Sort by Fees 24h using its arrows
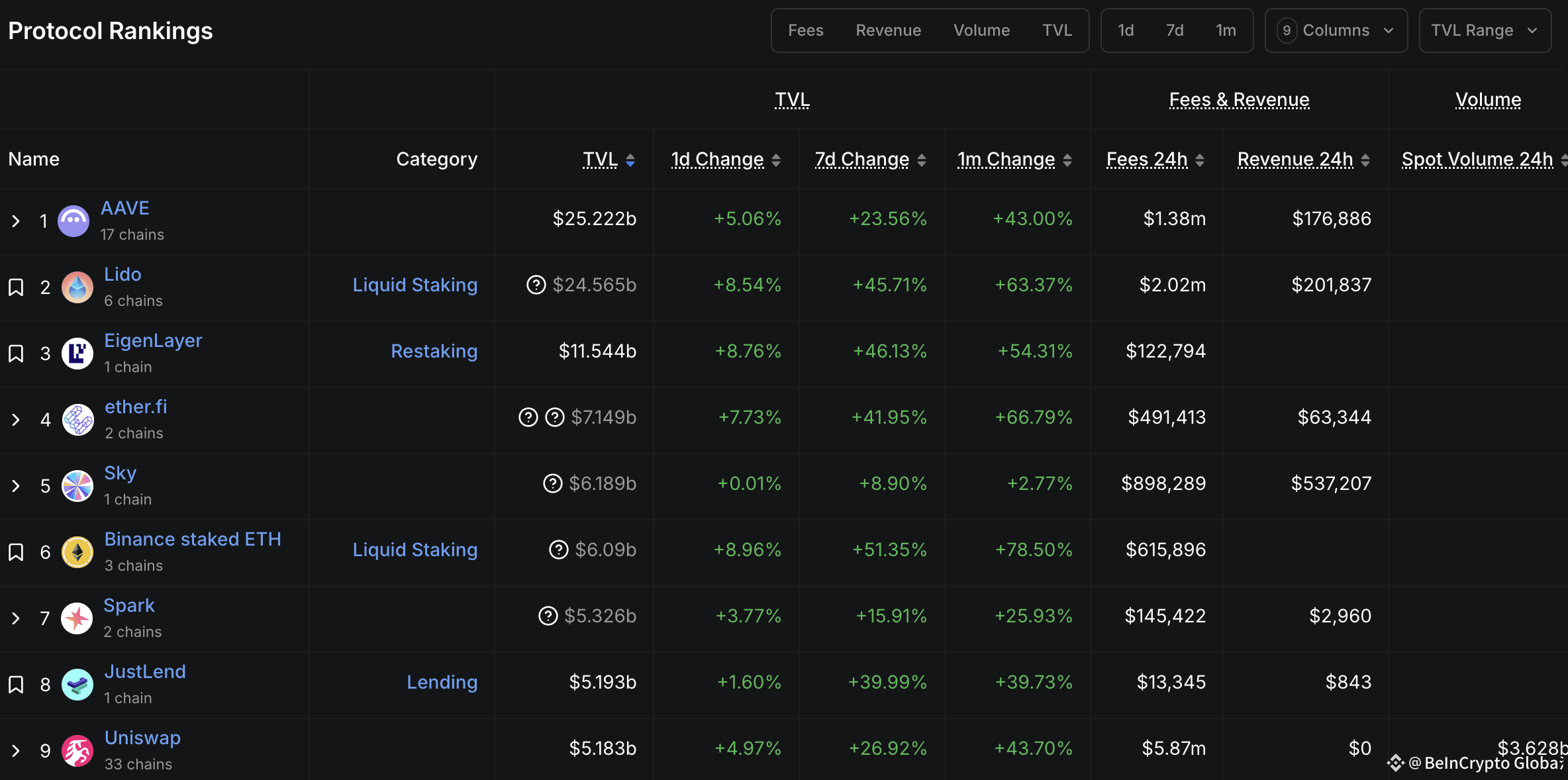The image size is (1568, 780). [1200, 160]
